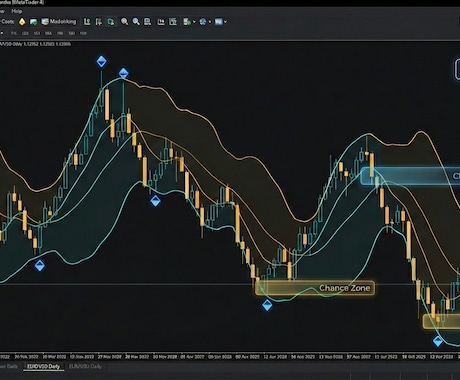Zoom out with the minus magnifier
This screenshot has height=380, width=460.
pyautogui.click(x=136, y=22)
